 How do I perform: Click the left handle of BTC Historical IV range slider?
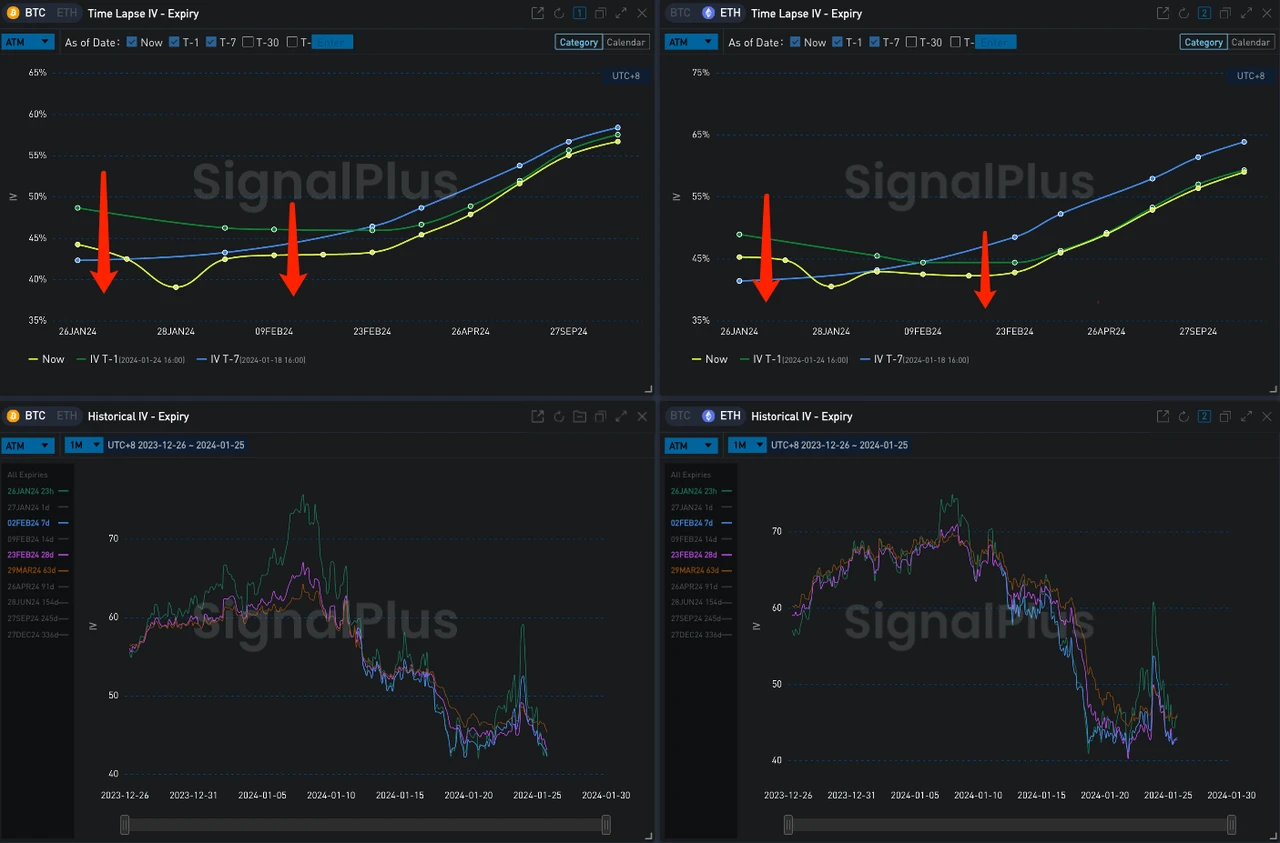124,824
